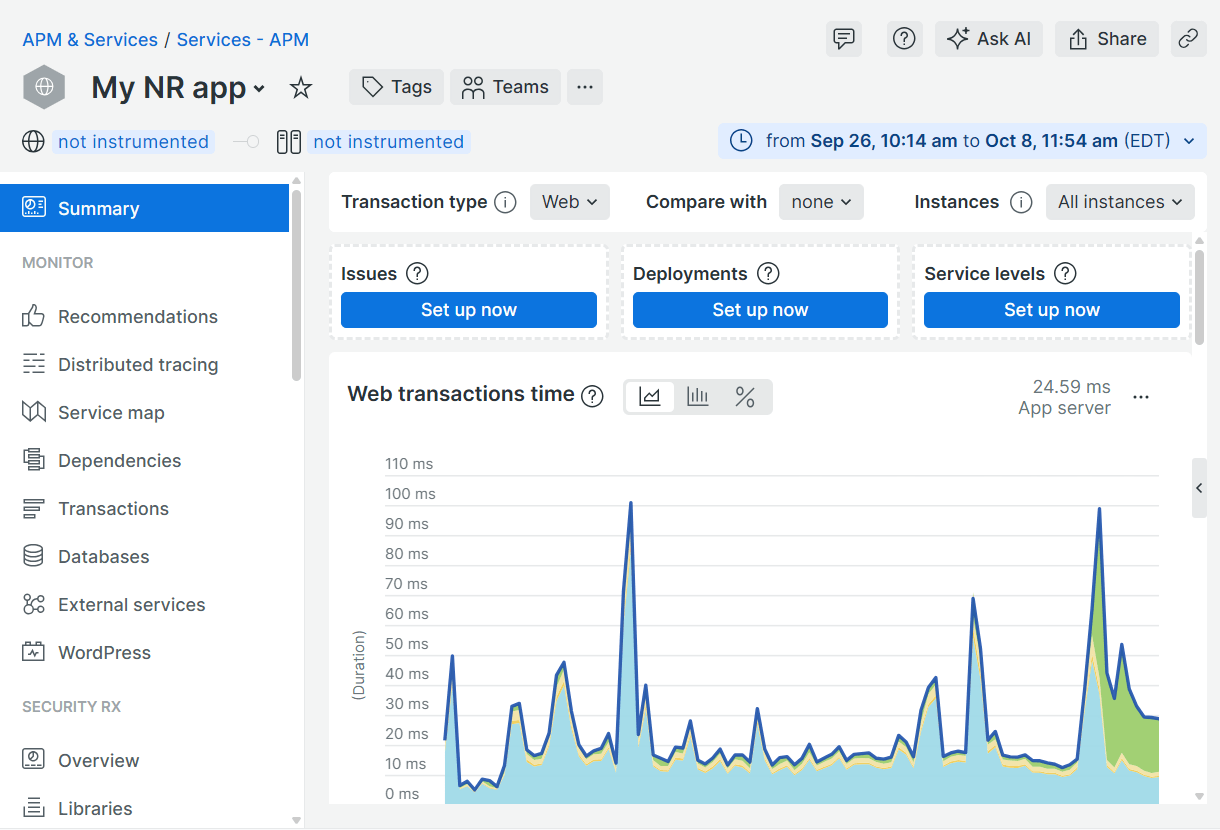Open the All instances dropdown

click(1120, 202)
